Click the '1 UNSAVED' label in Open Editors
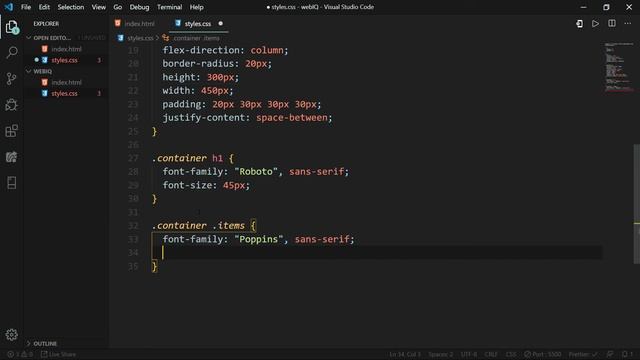 (x=92, y=38)
